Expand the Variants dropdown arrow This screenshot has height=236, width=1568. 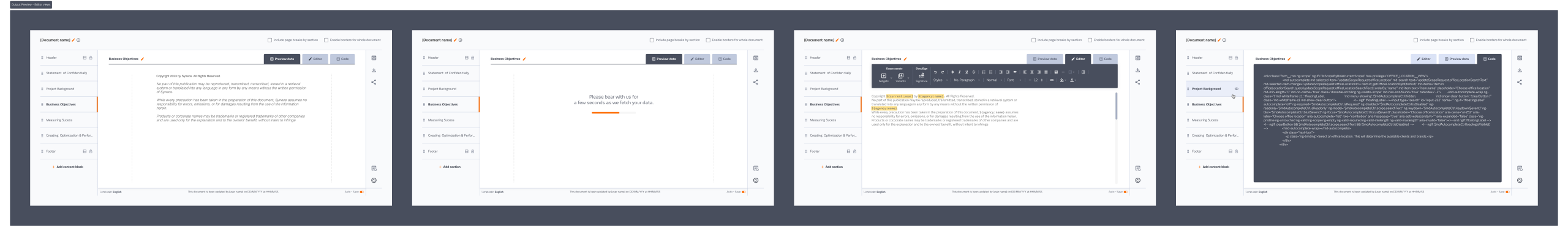pos(908,78)
